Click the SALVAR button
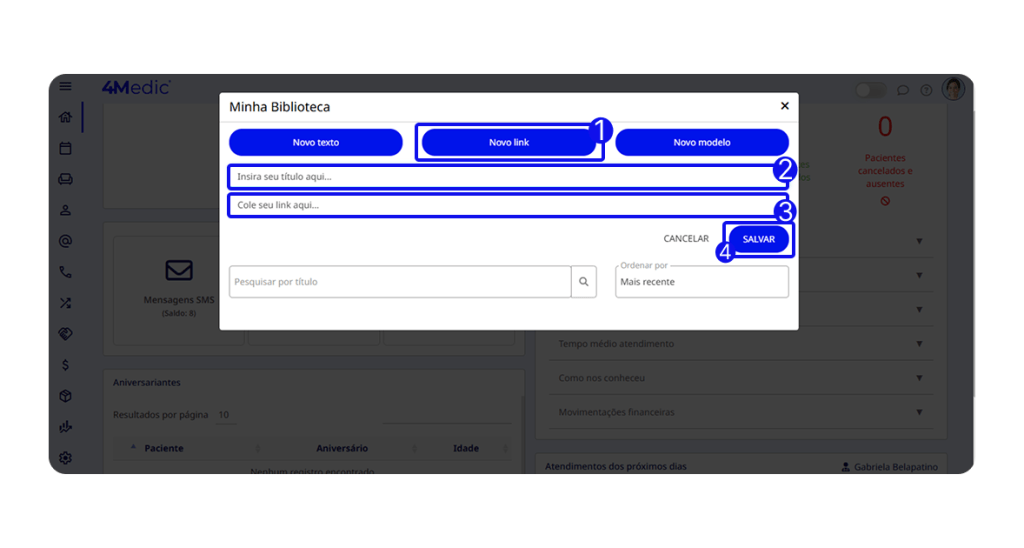Screen dimensions: 1024x548 coord(758,239)
